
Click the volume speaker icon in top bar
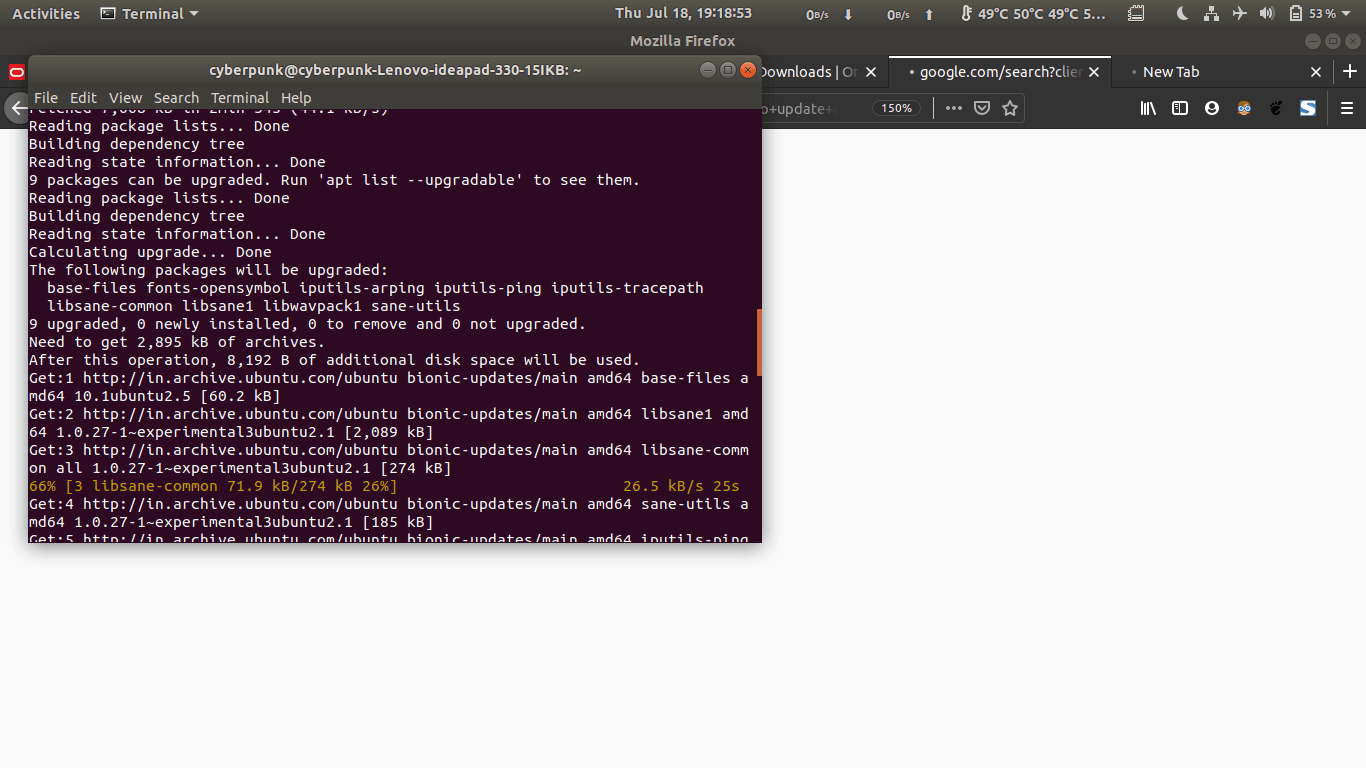coord(1267,14)
